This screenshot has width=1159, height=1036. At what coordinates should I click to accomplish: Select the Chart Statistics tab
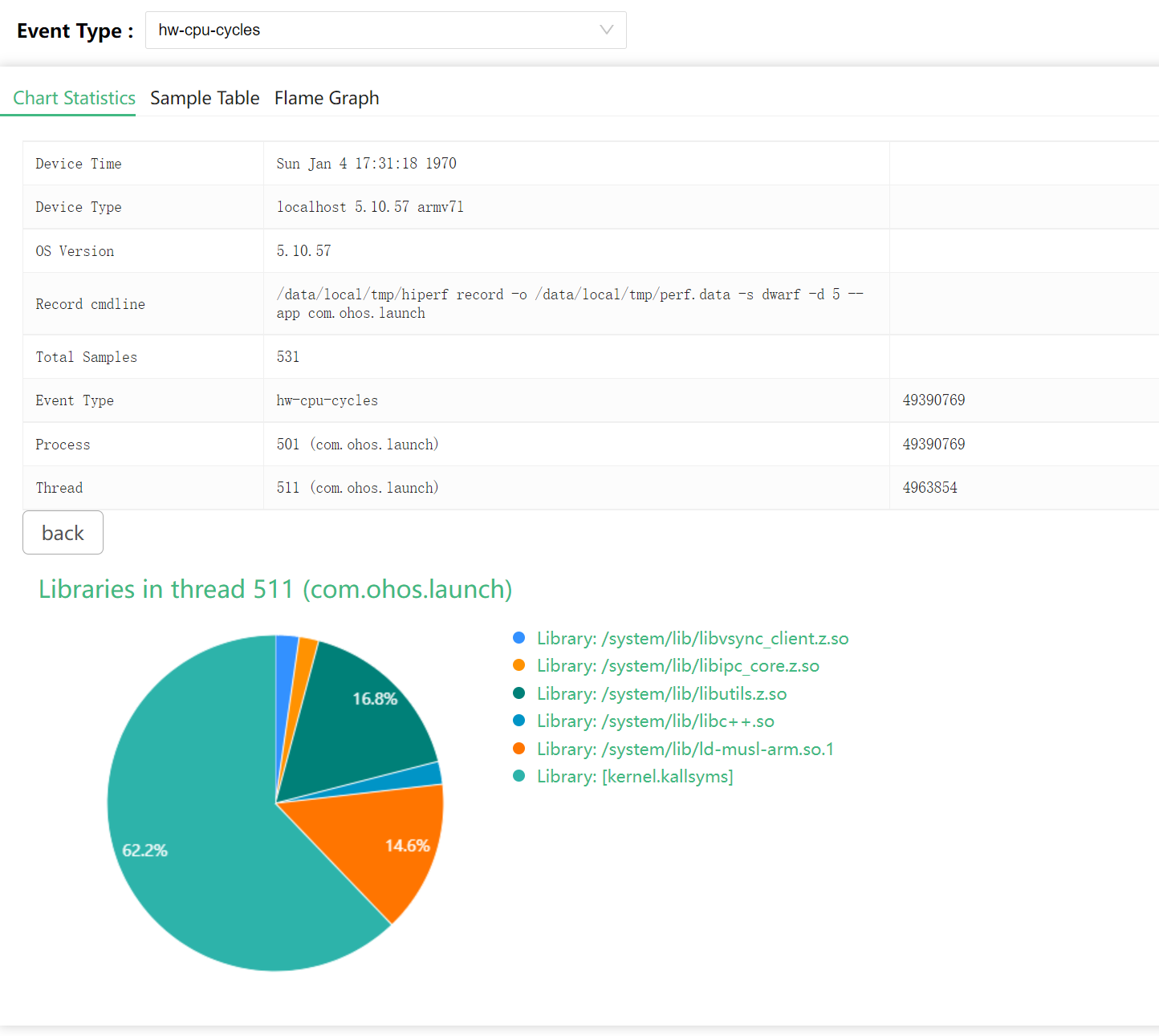[74, 98]
